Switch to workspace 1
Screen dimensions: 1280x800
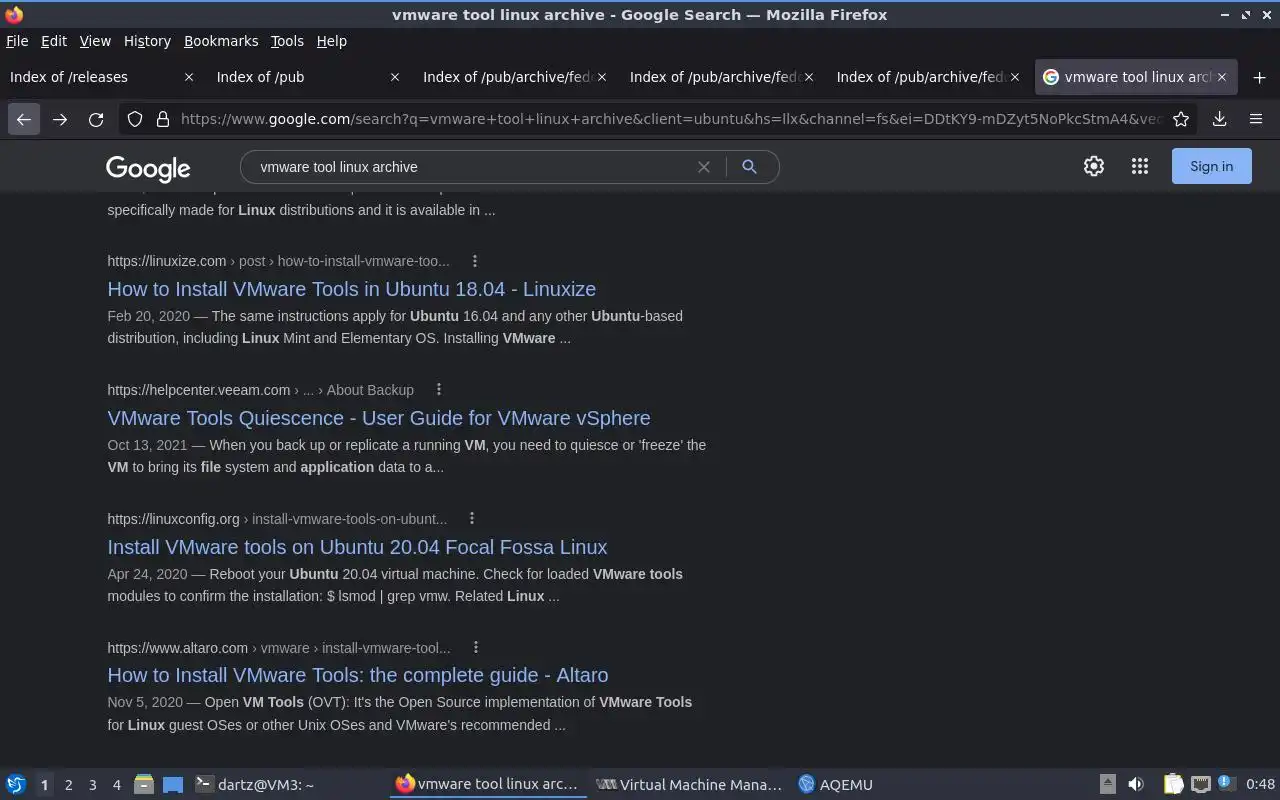tap(44, 784)
